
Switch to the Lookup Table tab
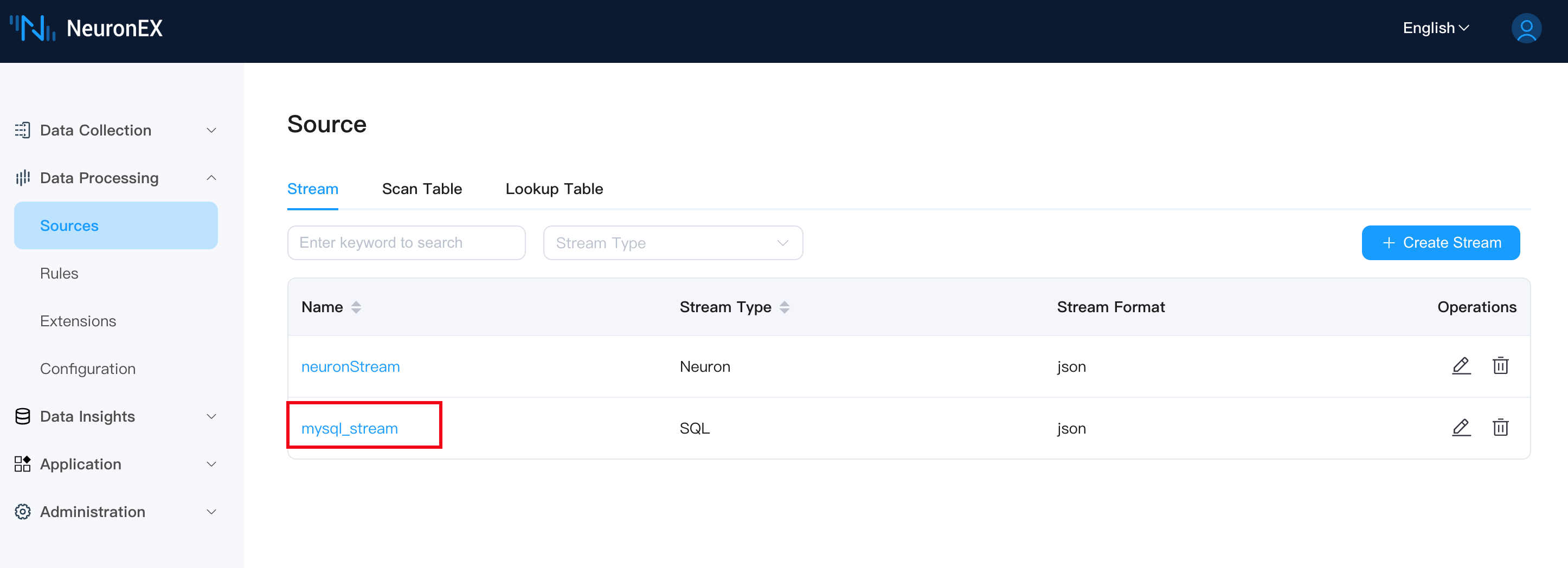(x=554, y=189)
